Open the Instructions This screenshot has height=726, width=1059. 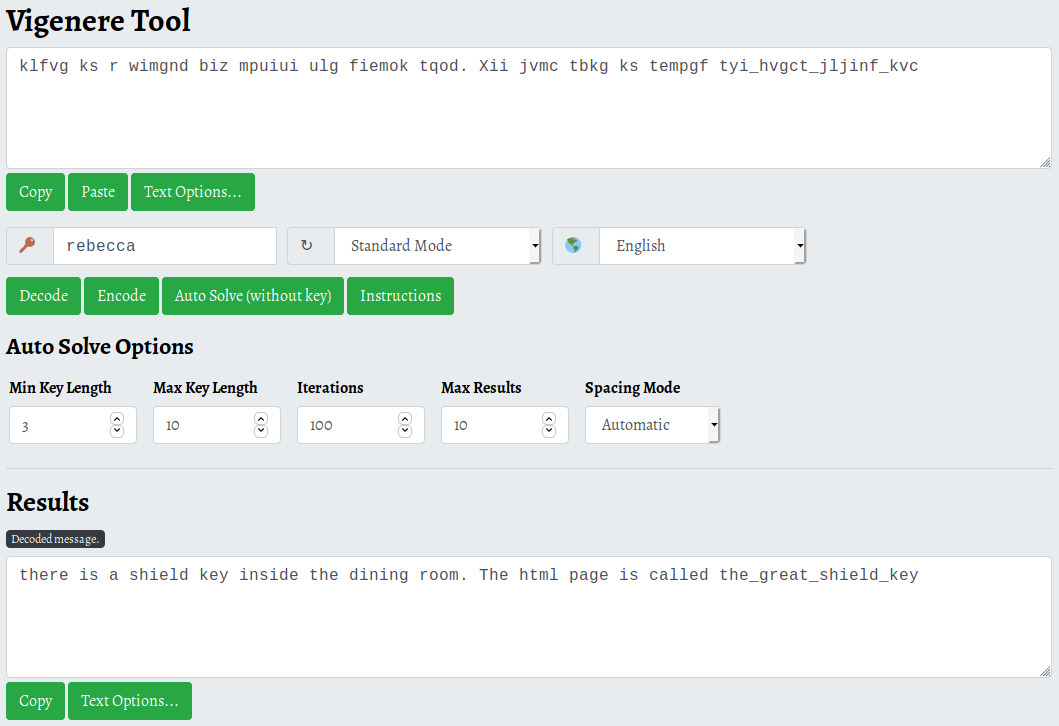(400, 296)
